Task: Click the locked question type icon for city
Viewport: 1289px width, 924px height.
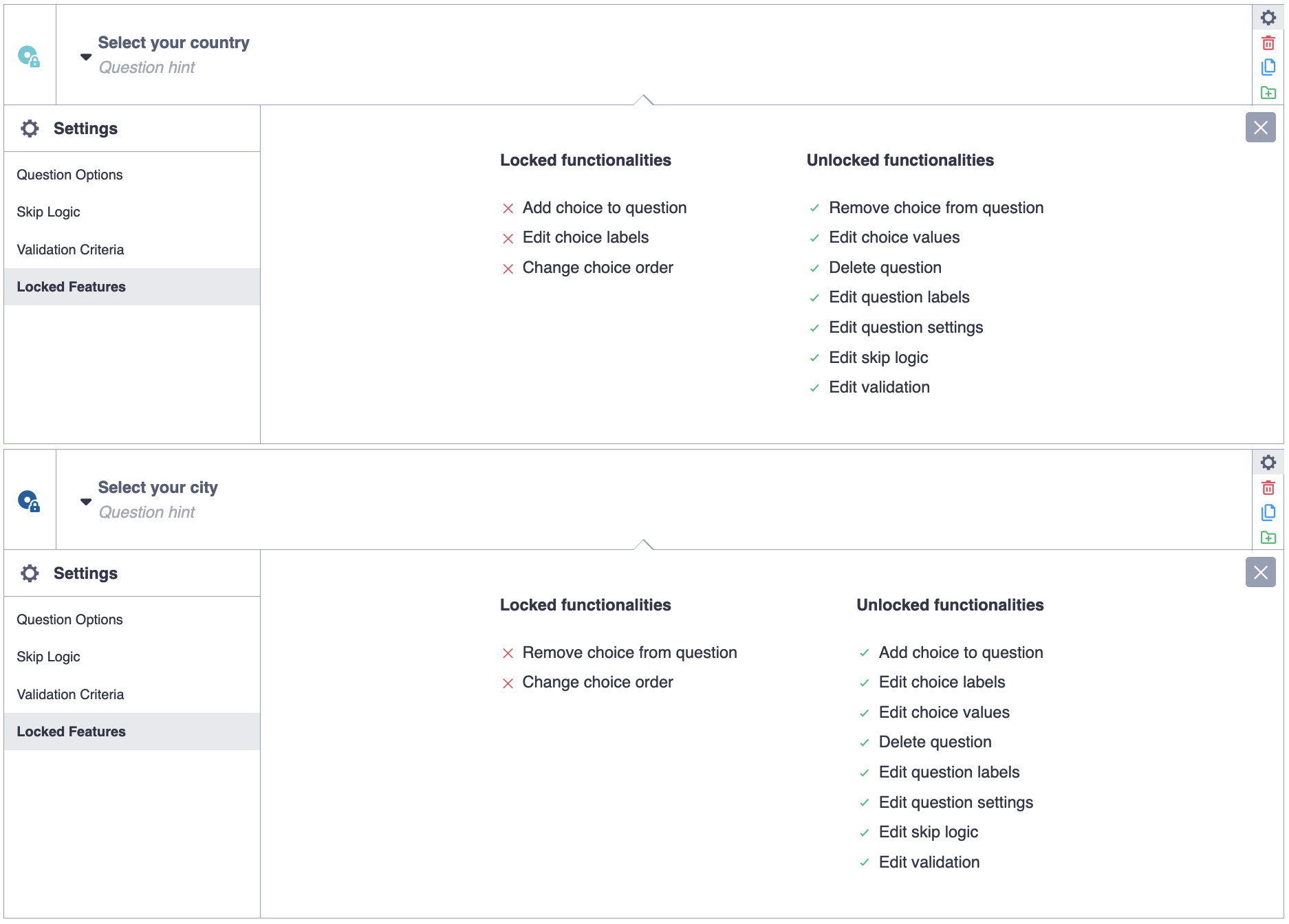Action: tap(29, 500)
